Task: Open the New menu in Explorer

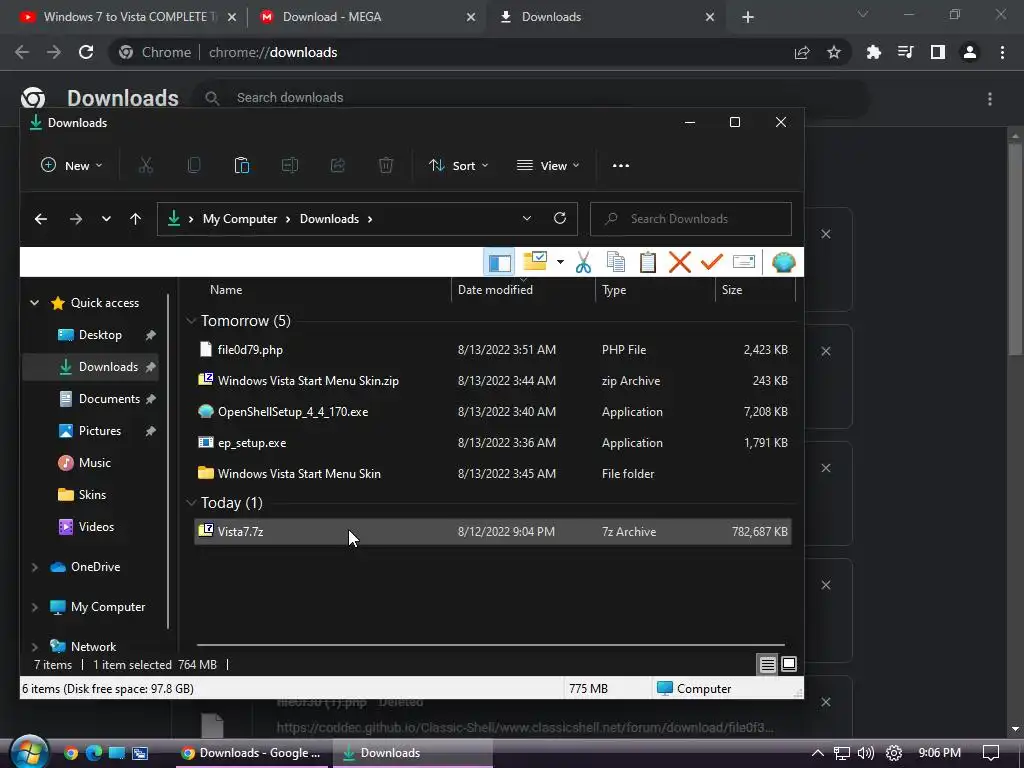Action: (x=71, y=166)
